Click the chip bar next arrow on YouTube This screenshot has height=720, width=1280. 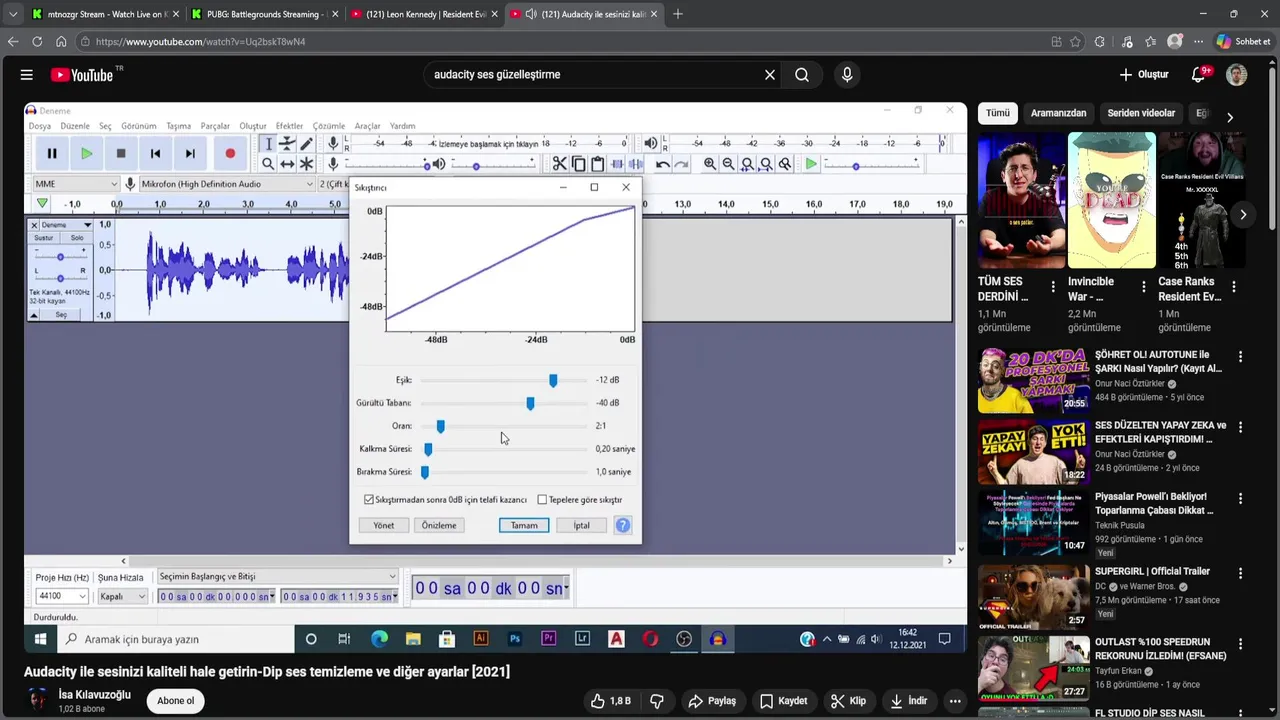pyautogui.click(x=1230, y=117)
